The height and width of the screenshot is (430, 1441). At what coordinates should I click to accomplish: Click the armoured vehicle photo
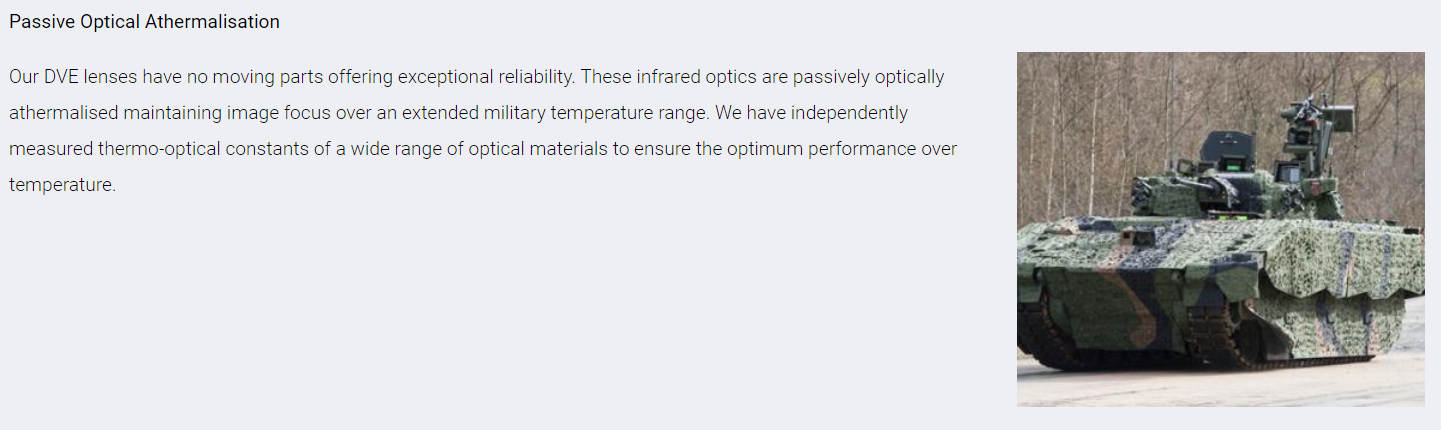point(1220,229)
